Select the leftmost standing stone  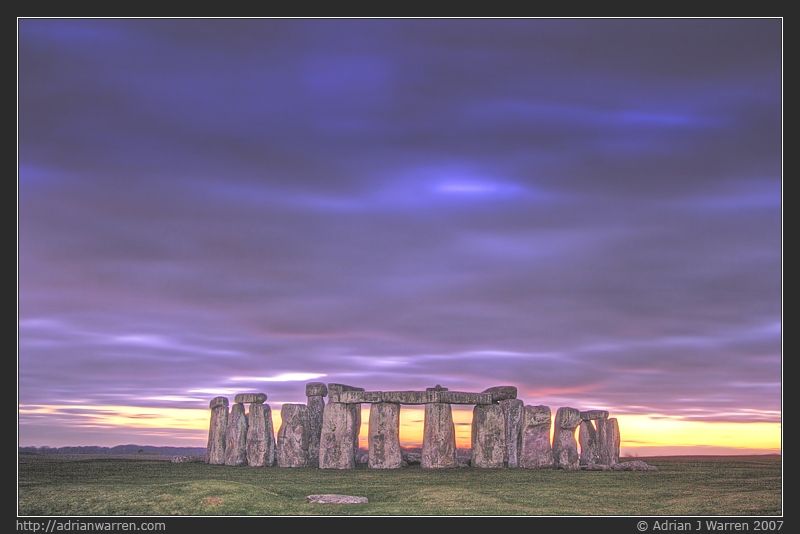click(x=217, y=432)
